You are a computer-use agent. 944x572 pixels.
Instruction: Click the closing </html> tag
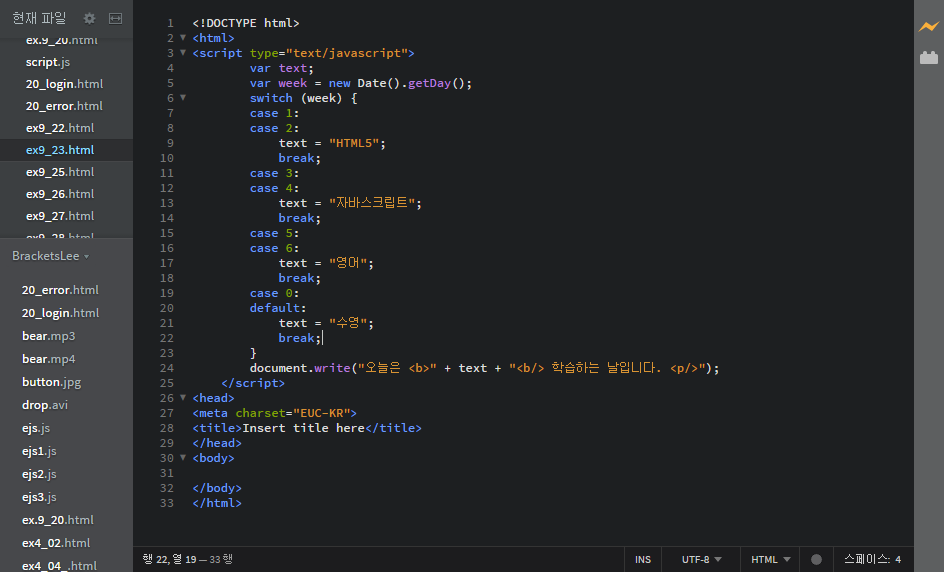[217, 503]
